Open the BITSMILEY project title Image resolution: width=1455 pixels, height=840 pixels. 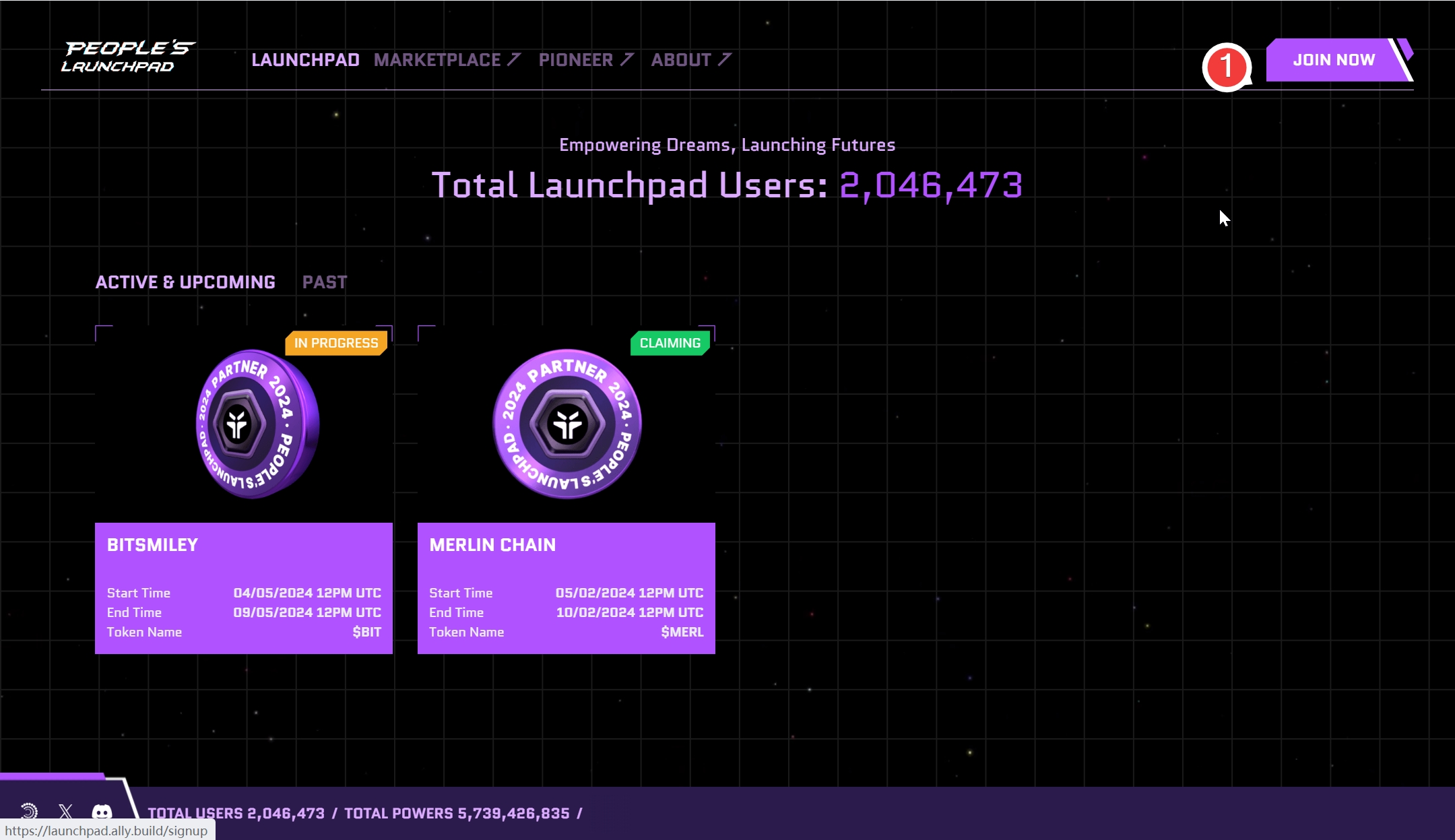click(152, 545)
